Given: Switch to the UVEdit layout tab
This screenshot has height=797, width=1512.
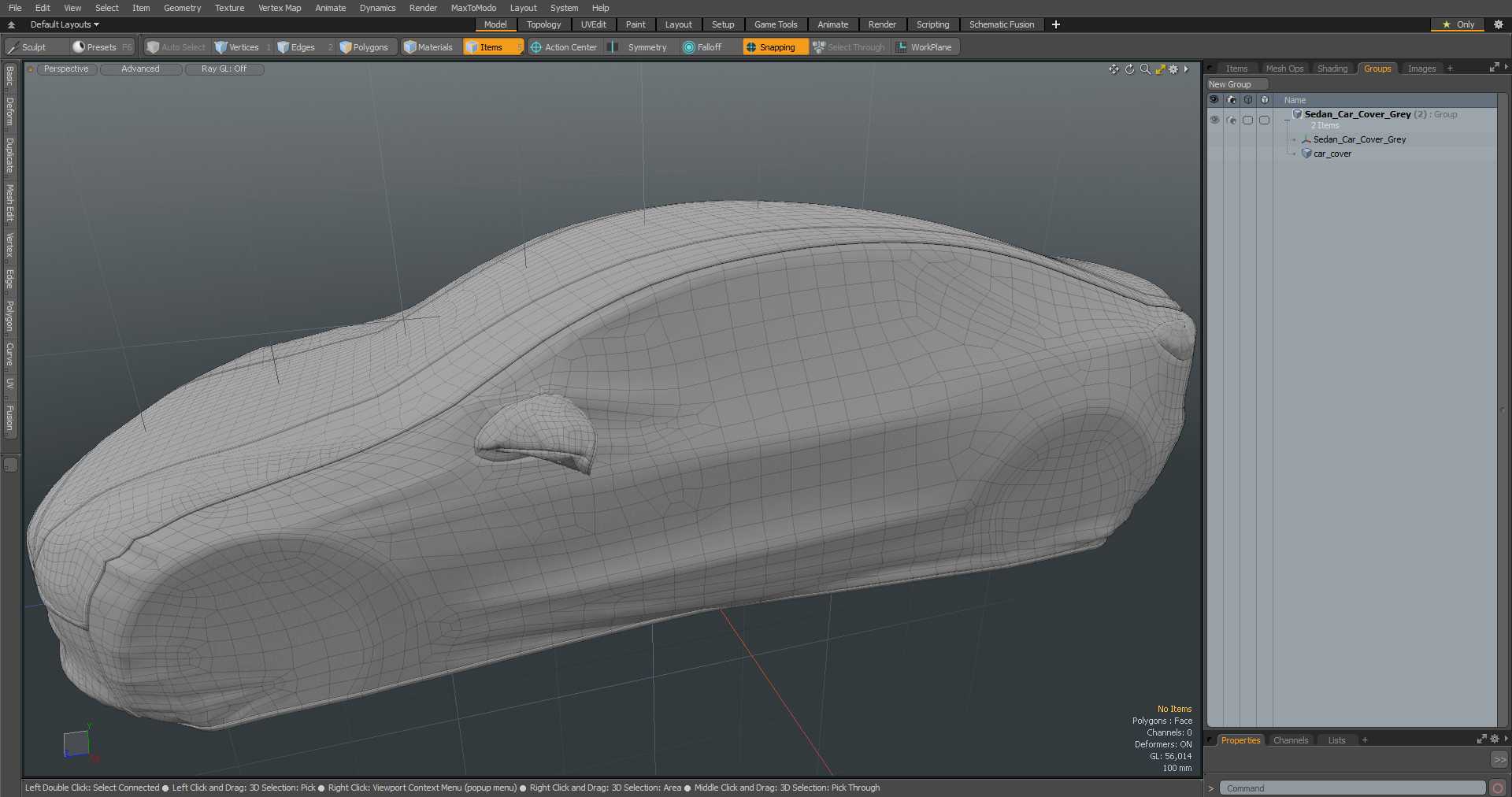Looking at the screenshot, I should click(594, 24).
